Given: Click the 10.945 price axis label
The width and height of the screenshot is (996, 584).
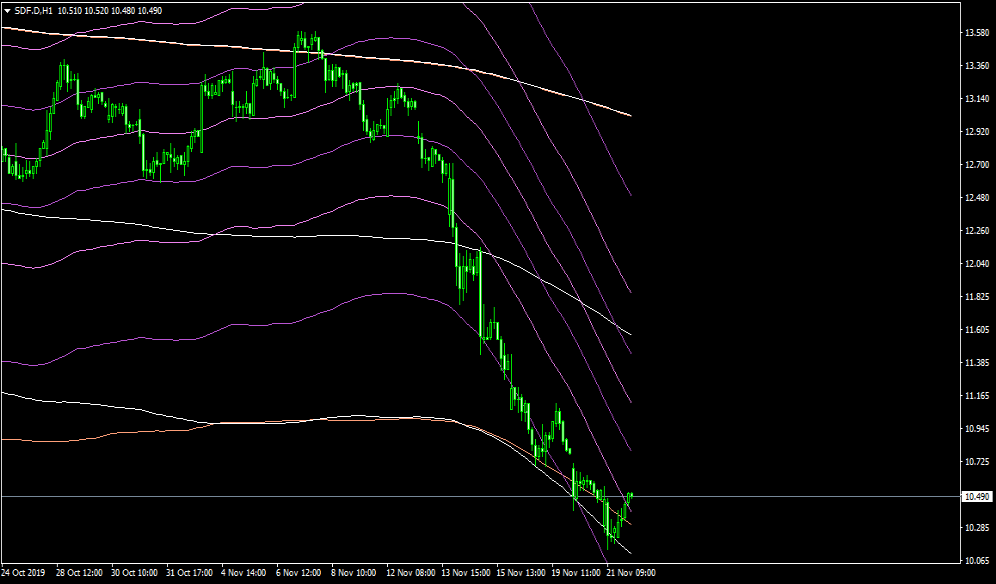Looking at the screenshot, I should [x=976, y=429].
